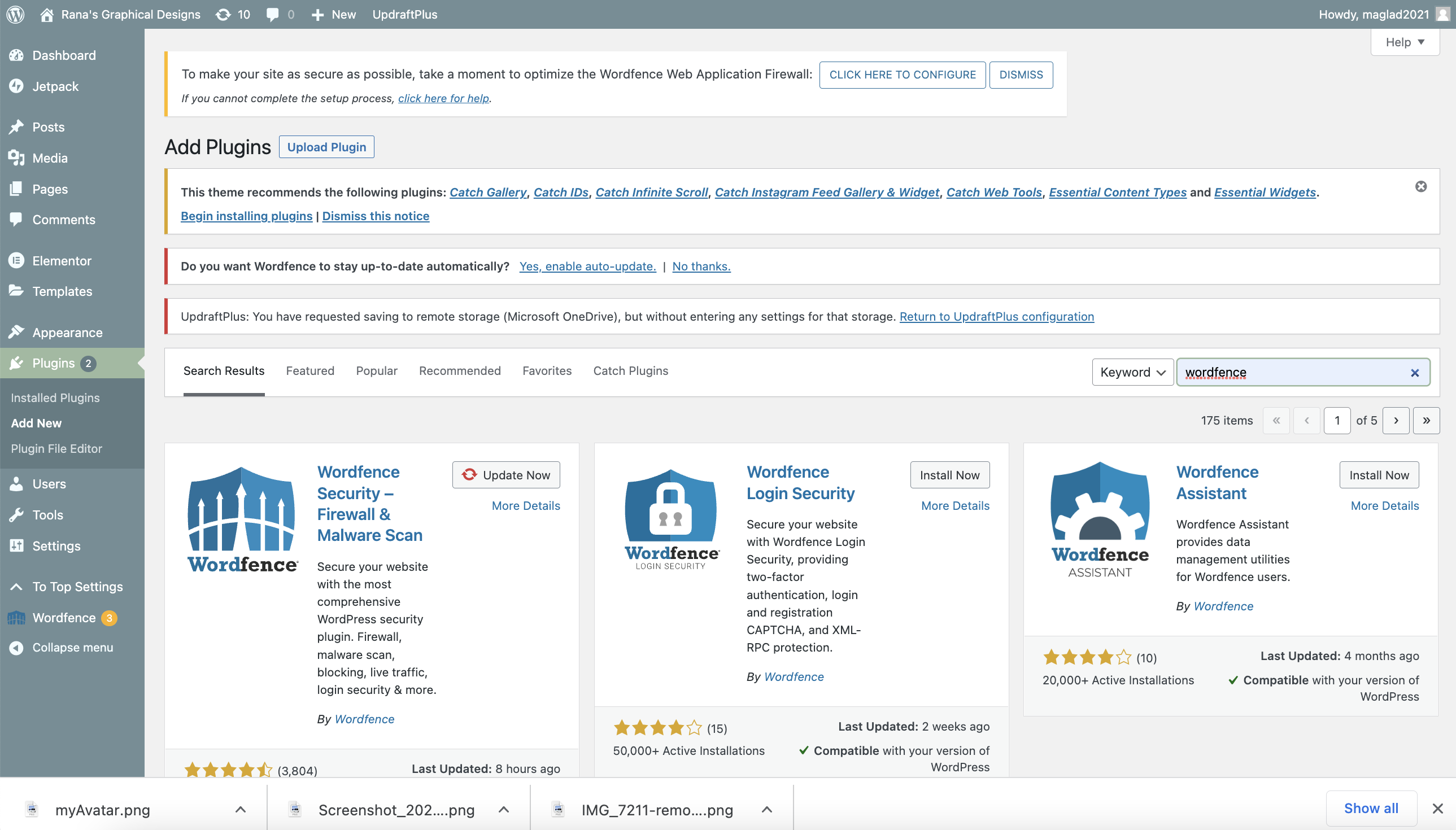
Task: Switch to the Favorites tab
Action: pyautogui.click(x=547, y=371)
